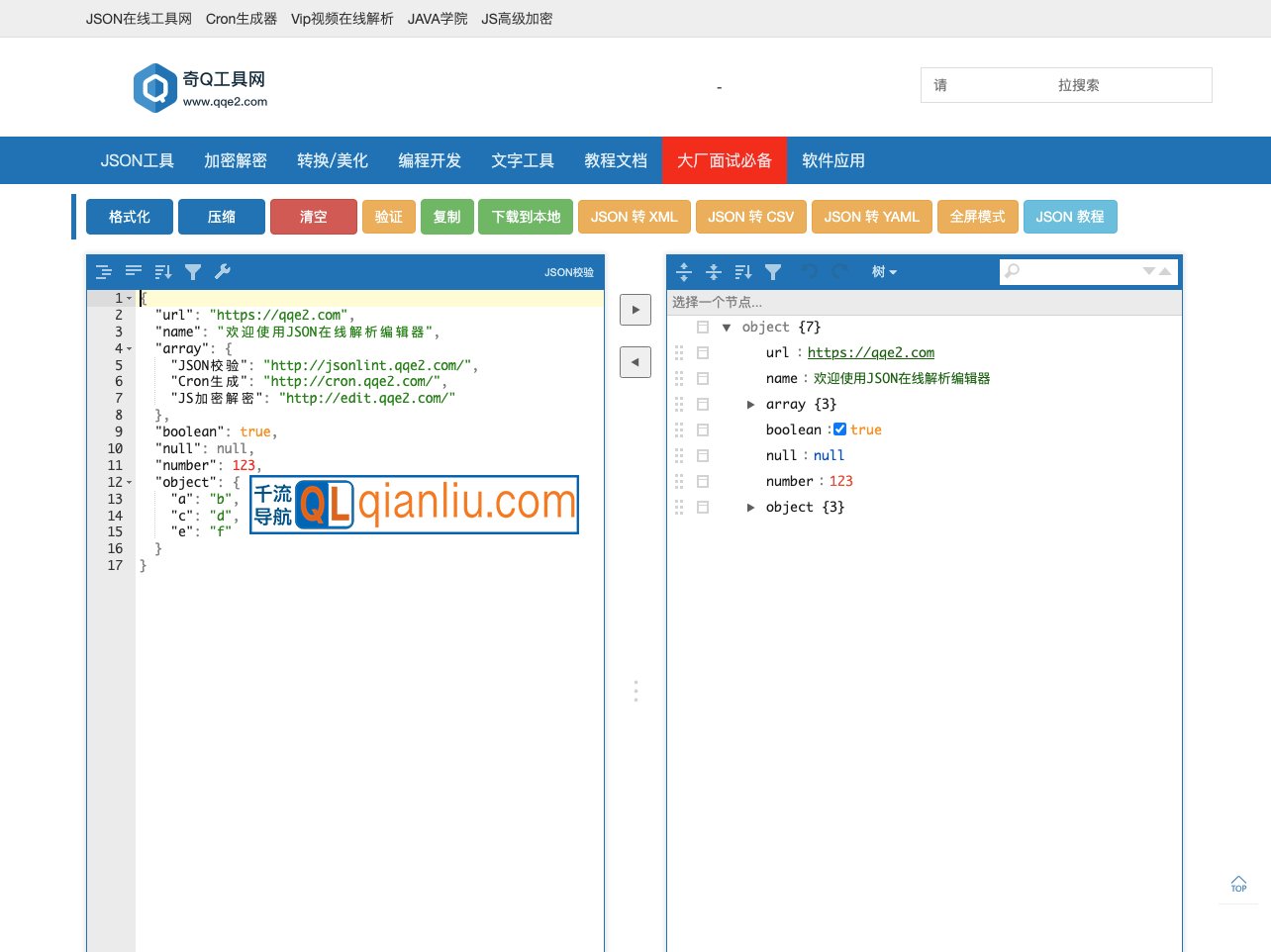
Task: Collapse all fields in tree view
Action: click(x=714, y=272)
